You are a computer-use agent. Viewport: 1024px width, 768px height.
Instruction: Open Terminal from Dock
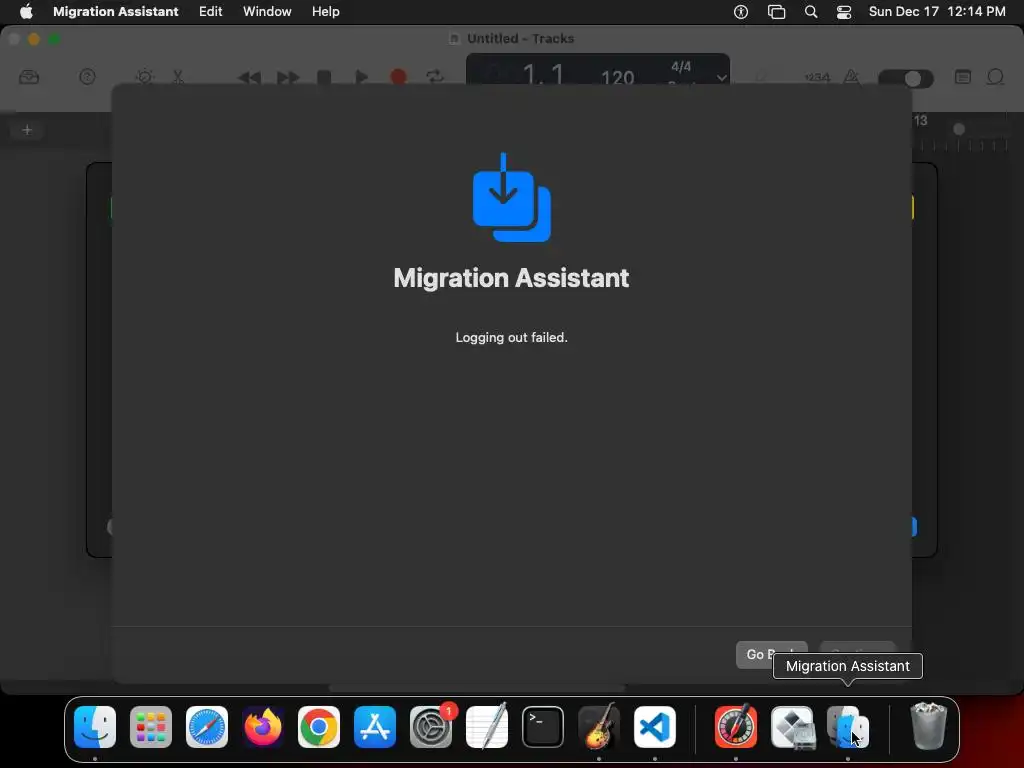tap(543, 727)
